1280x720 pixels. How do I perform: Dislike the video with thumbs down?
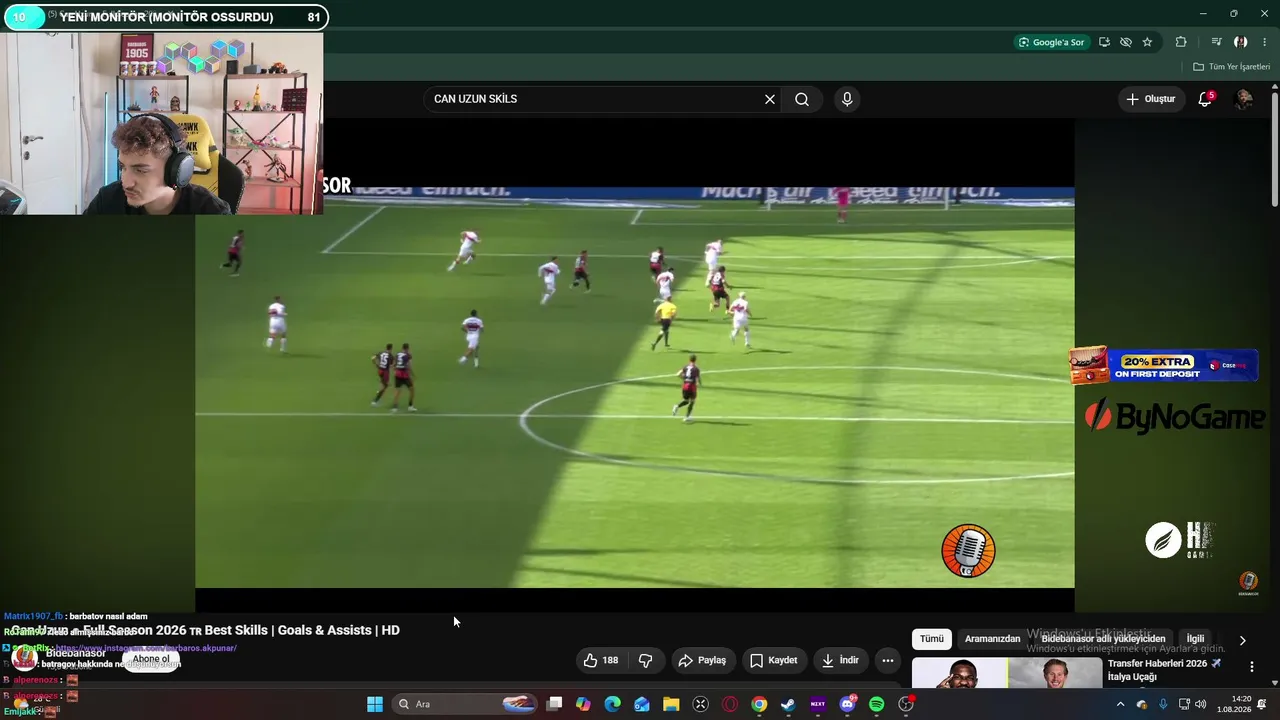[646, 660]
